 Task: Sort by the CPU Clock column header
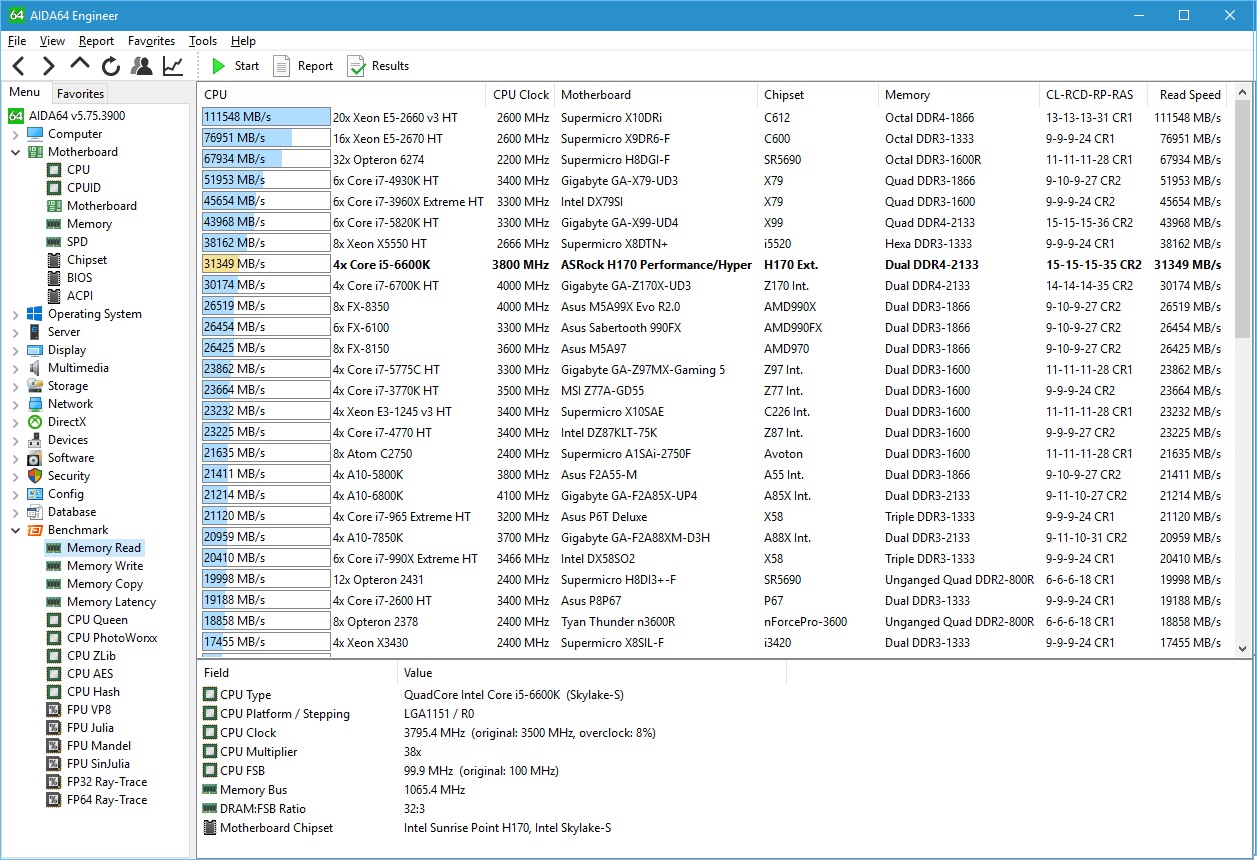[x=521, y=95]
